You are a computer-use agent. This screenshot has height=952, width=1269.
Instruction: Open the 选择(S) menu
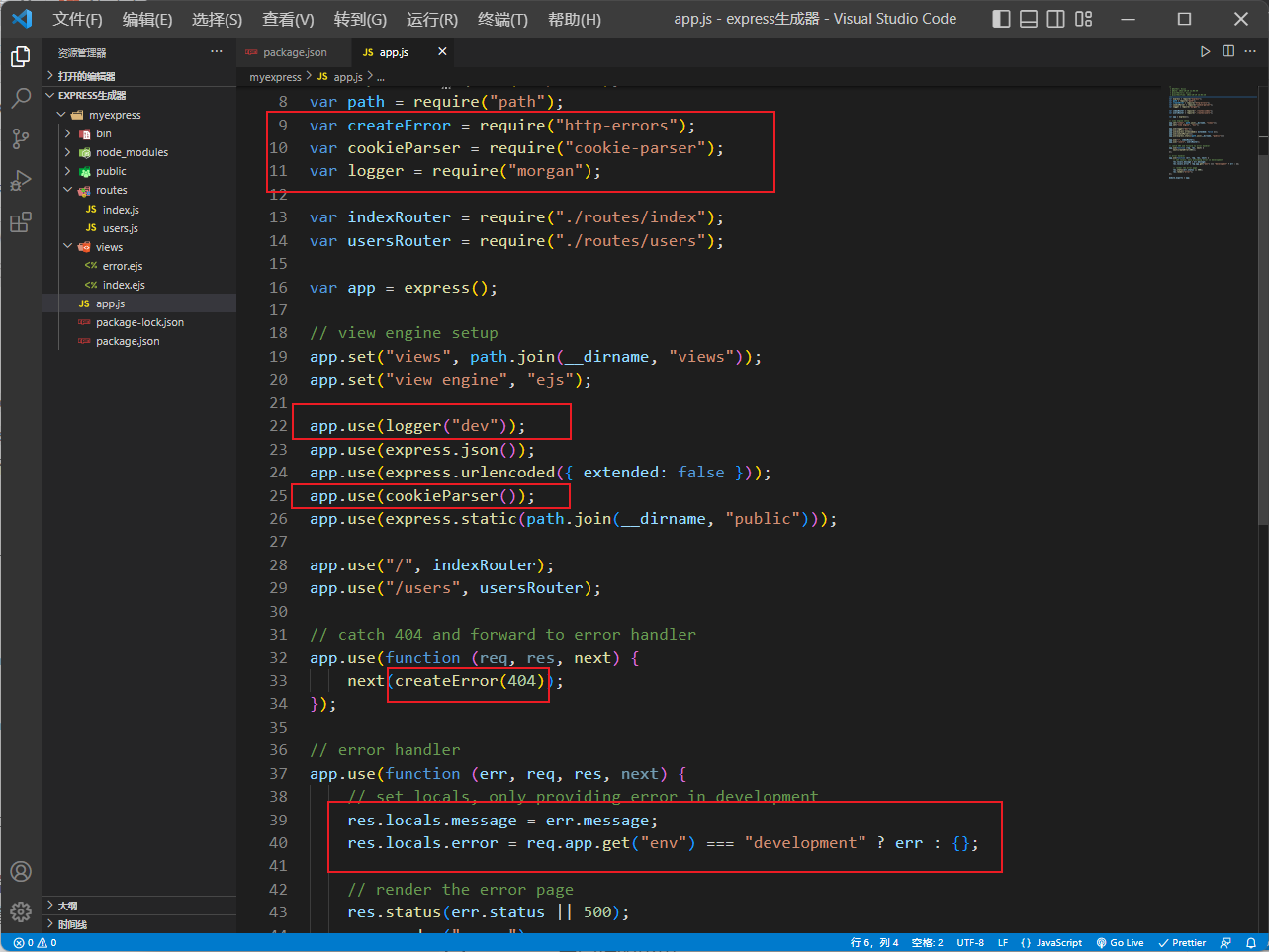pos(217,19)
